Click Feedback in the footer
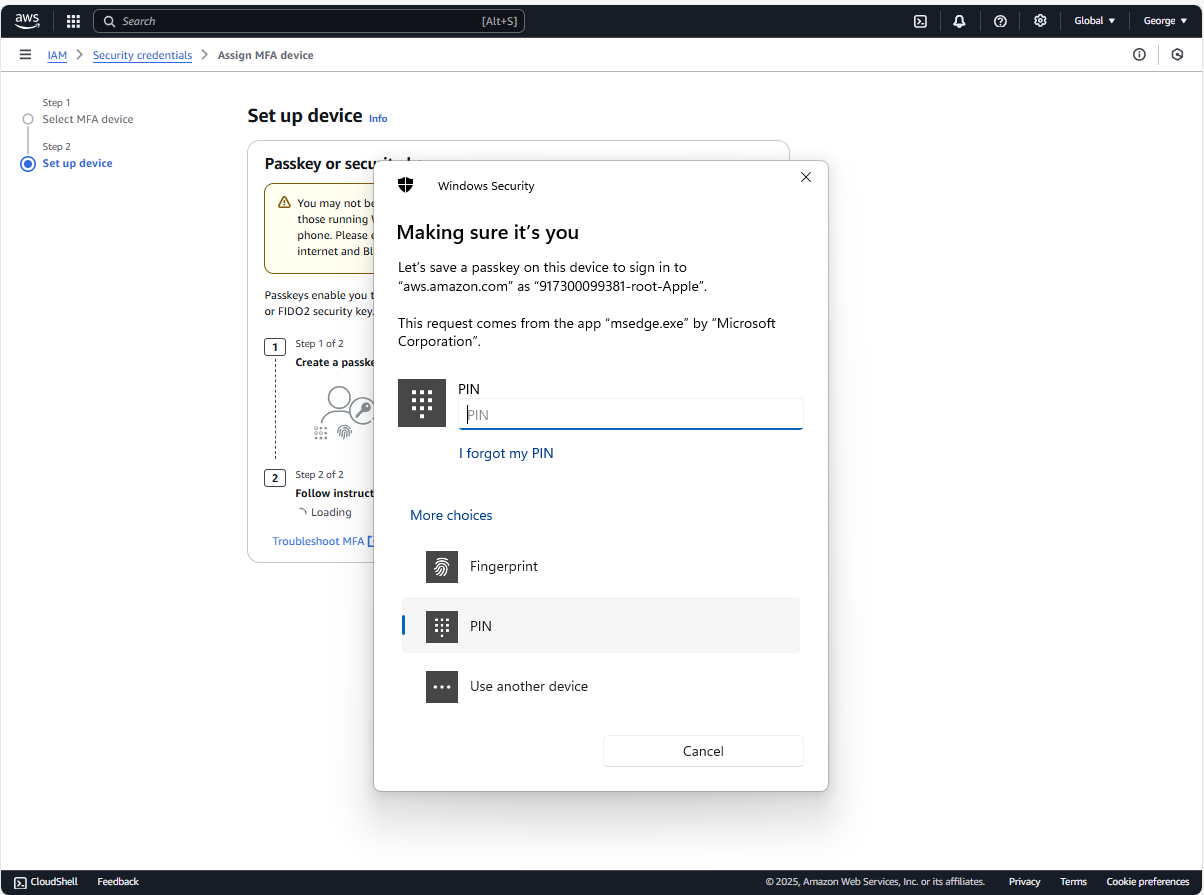 tap(118, 882)
